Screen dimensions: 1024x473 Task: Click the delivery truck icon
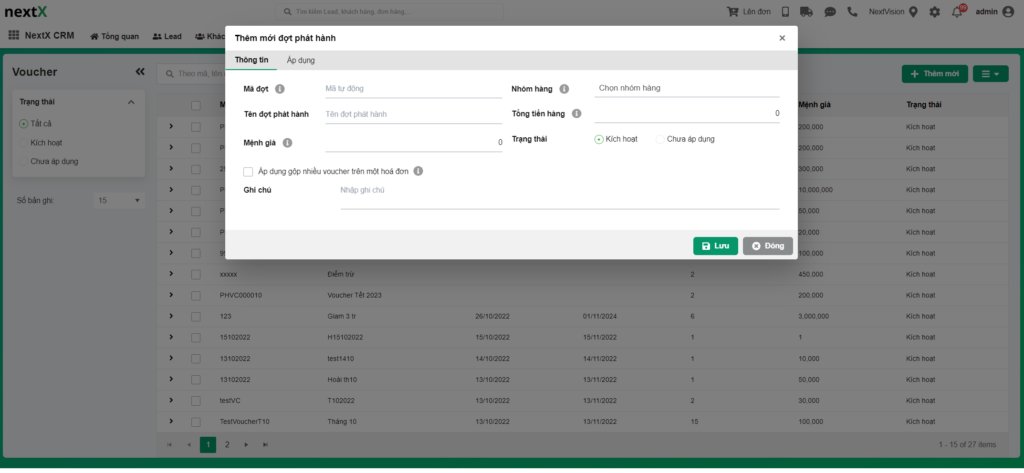807,12
